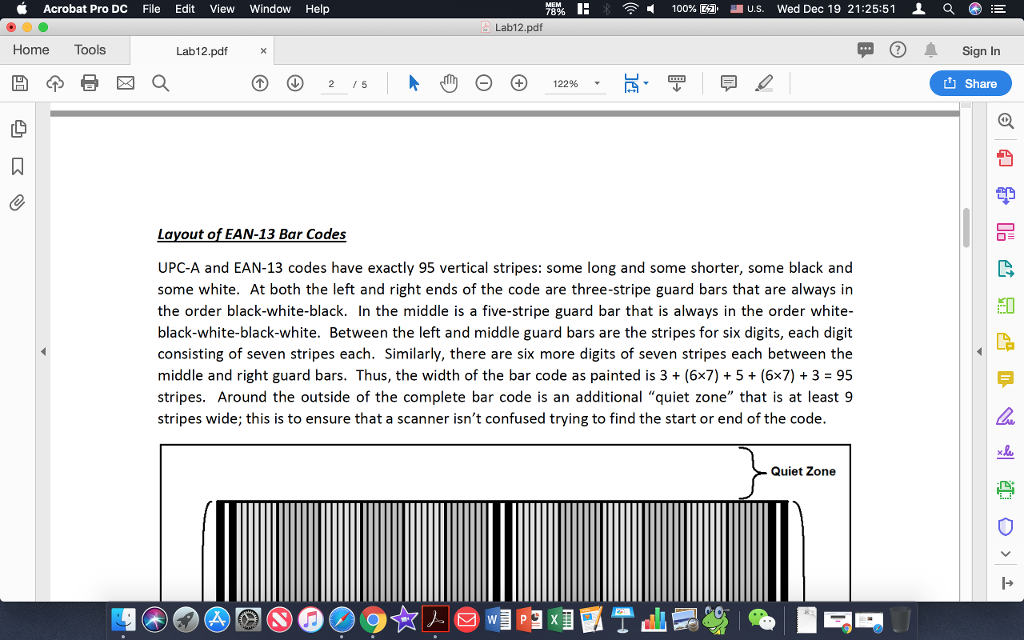The image size is (1024, 640).
Task: Open the Bookmarks panel
Action: tap(16, 168)
